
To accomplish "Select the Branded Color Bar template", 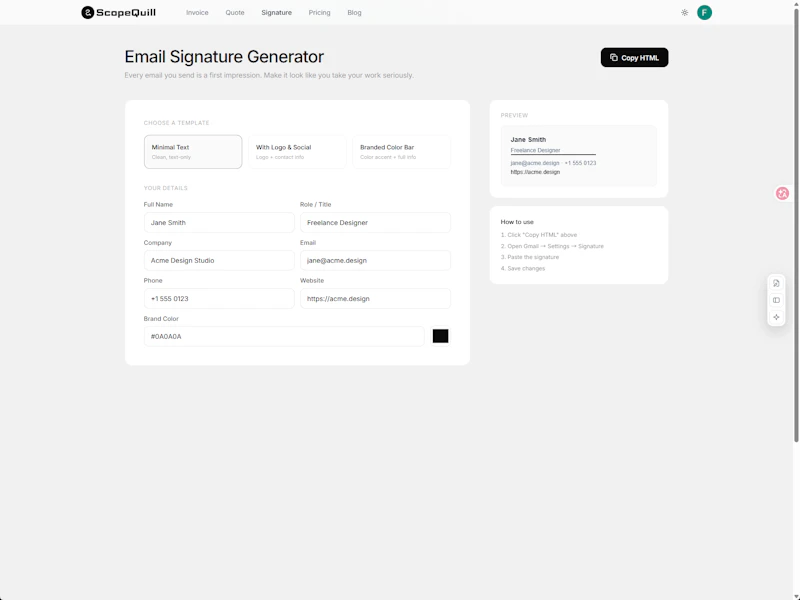I will (x=402, y=152).
